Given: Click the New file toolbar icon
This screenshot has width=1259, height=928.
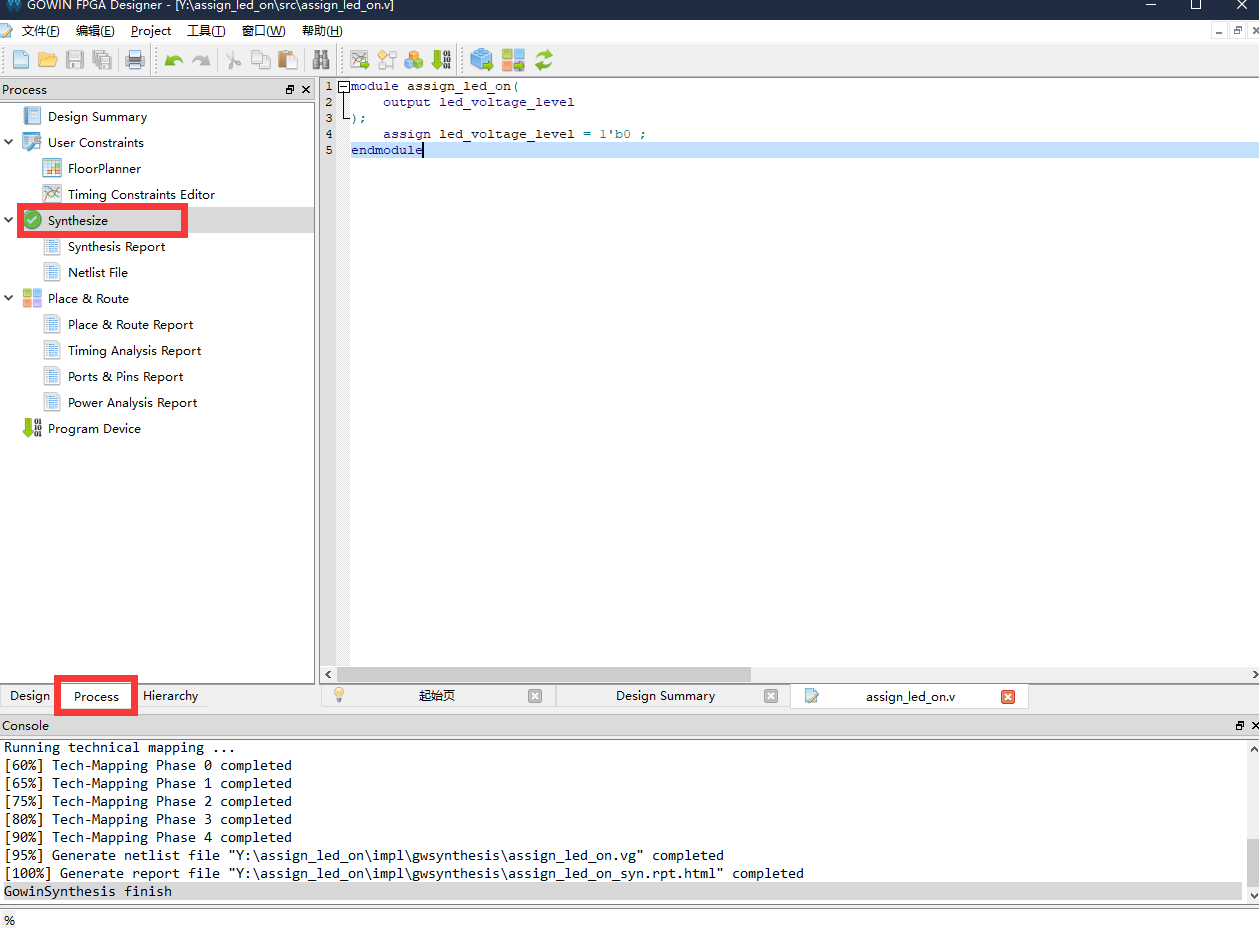Looking at the screenshot, I should tap(20, 60).
